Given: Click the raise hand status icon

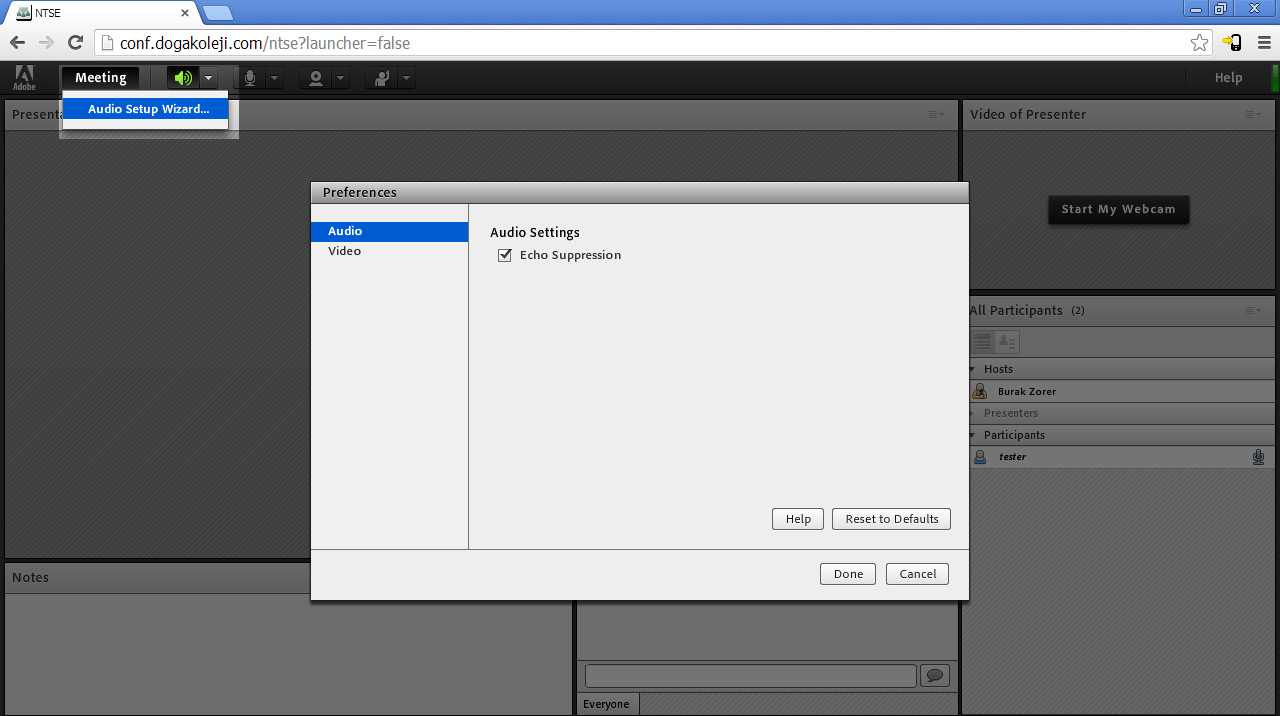Looking at the screenshot, I should coord(381,78).
